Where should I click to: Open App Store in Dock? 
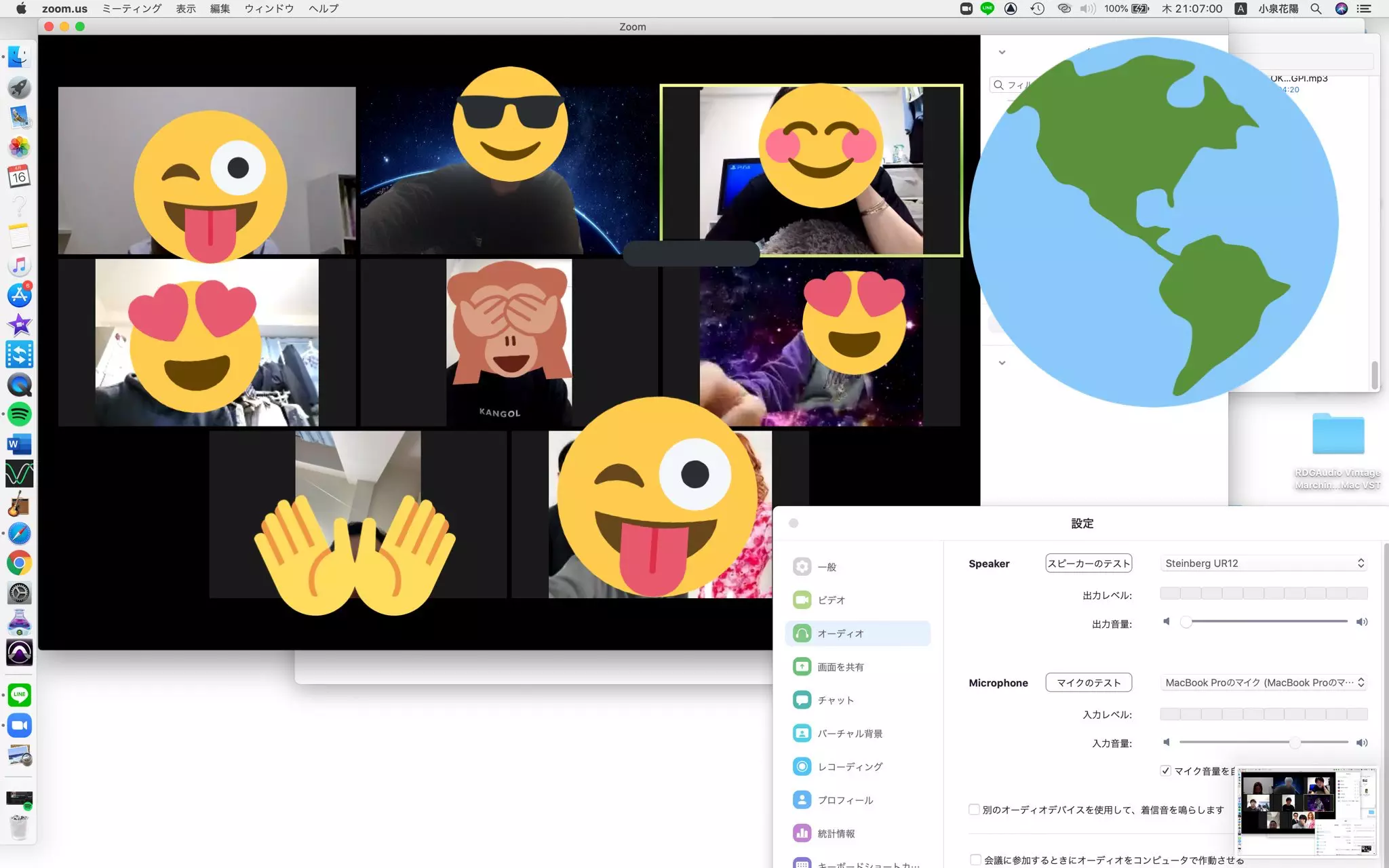(19, 295)
